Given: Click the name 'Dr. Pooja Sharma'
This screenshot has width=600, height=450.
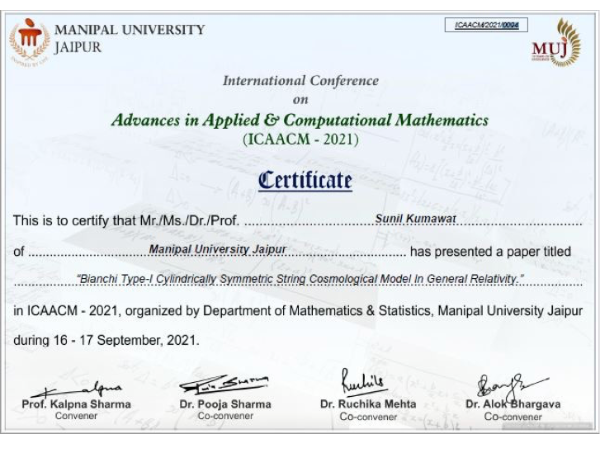Looking at the screenshot, I should click(225, 404).
